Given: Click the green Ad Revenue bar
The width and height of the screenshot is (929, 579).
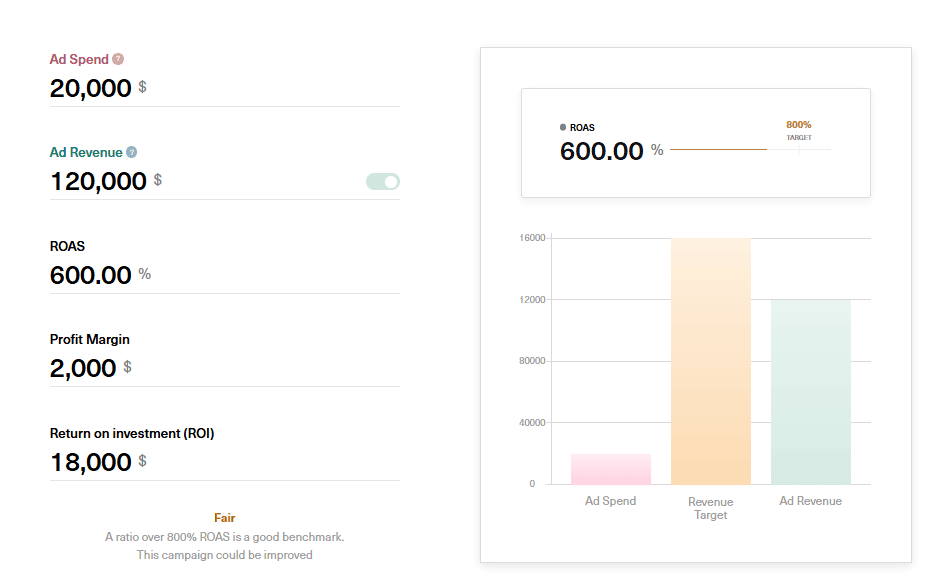Looking at the screenshot, I should coord(811,392).
